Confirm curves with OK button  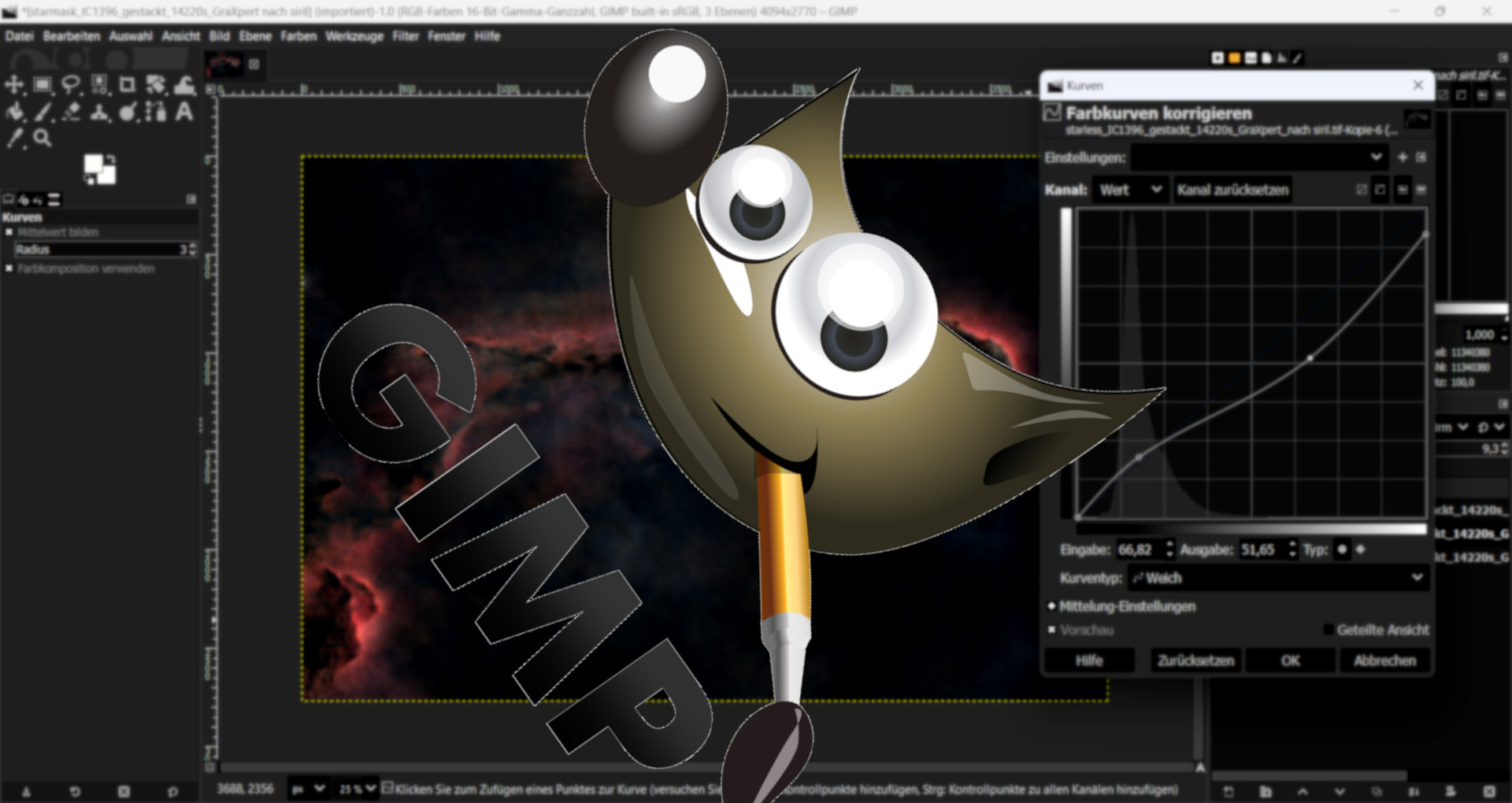coord(1290,661)
